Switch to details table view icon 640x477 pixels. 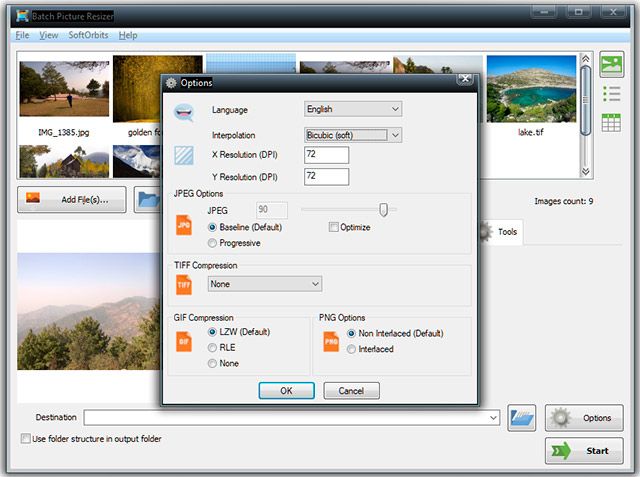(610, 122)
